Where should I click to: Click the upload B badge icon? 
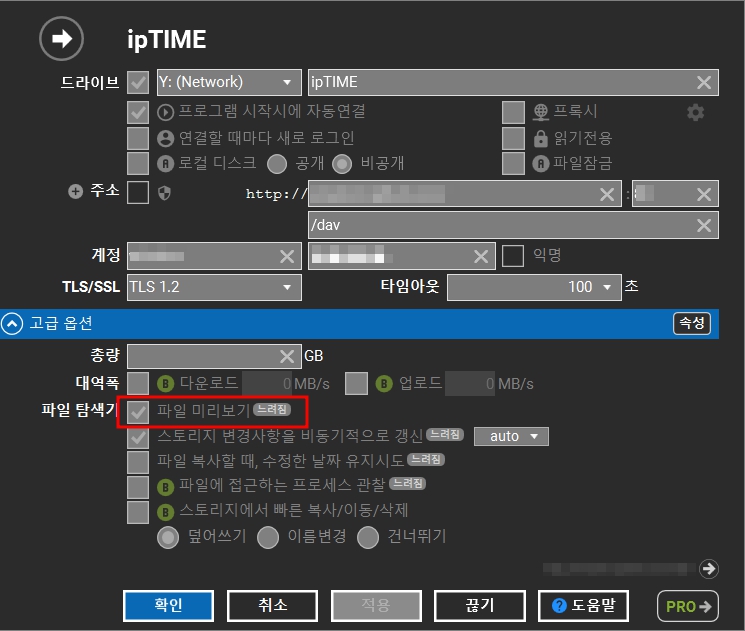pyautogui.click(x=384, y=383)
